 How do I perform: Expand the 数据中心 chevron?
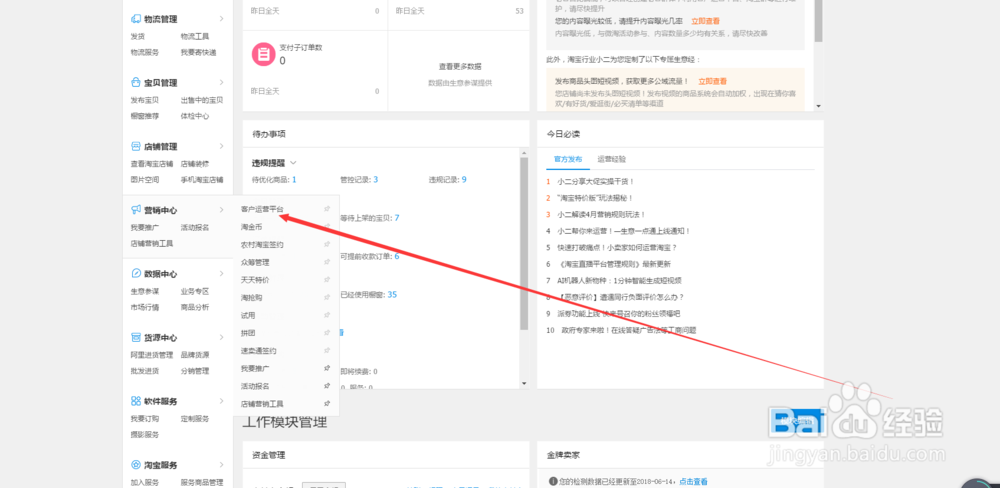click(x=222, y=274)
